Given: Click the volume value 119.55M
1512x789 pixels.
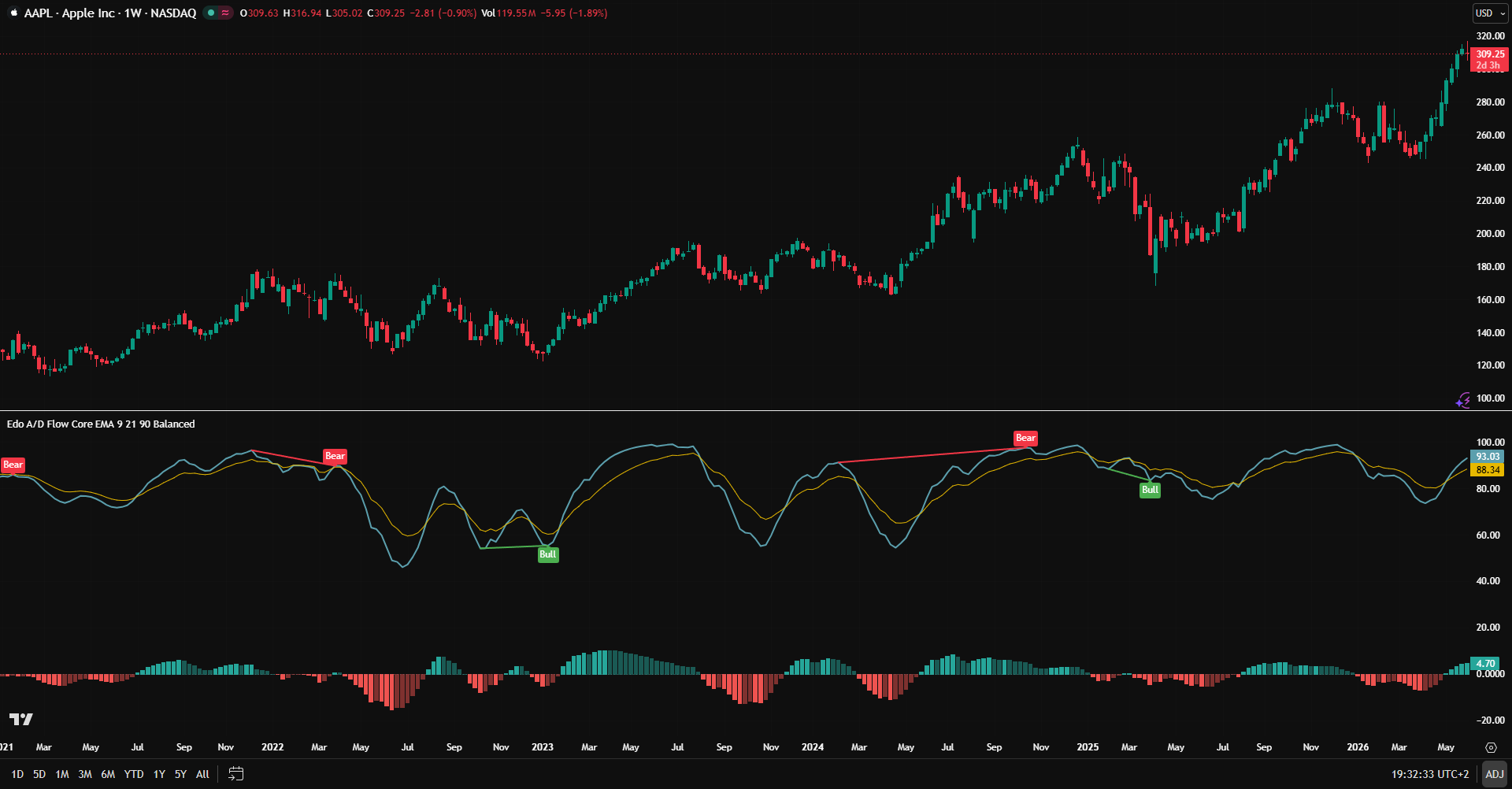Looking at the screenshot, I should pyautogui.click(x=517, y=13).
